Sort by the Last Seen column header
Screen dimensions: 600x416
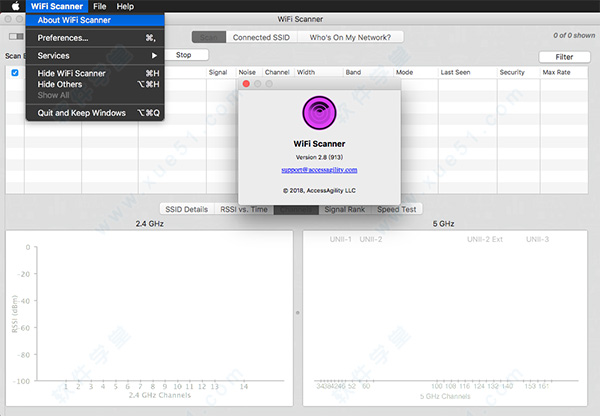click(x=455, y=72)
